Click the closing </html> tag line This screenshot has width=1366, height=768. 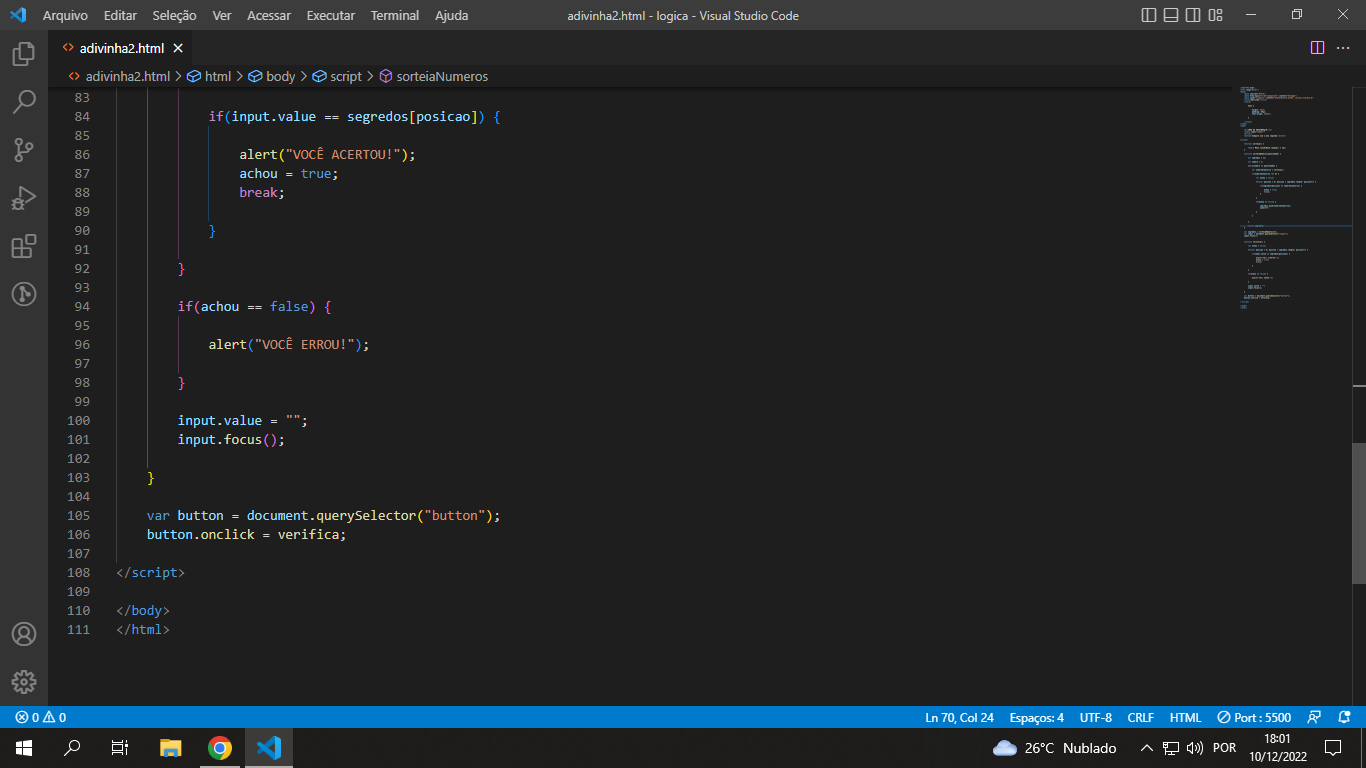143,629
